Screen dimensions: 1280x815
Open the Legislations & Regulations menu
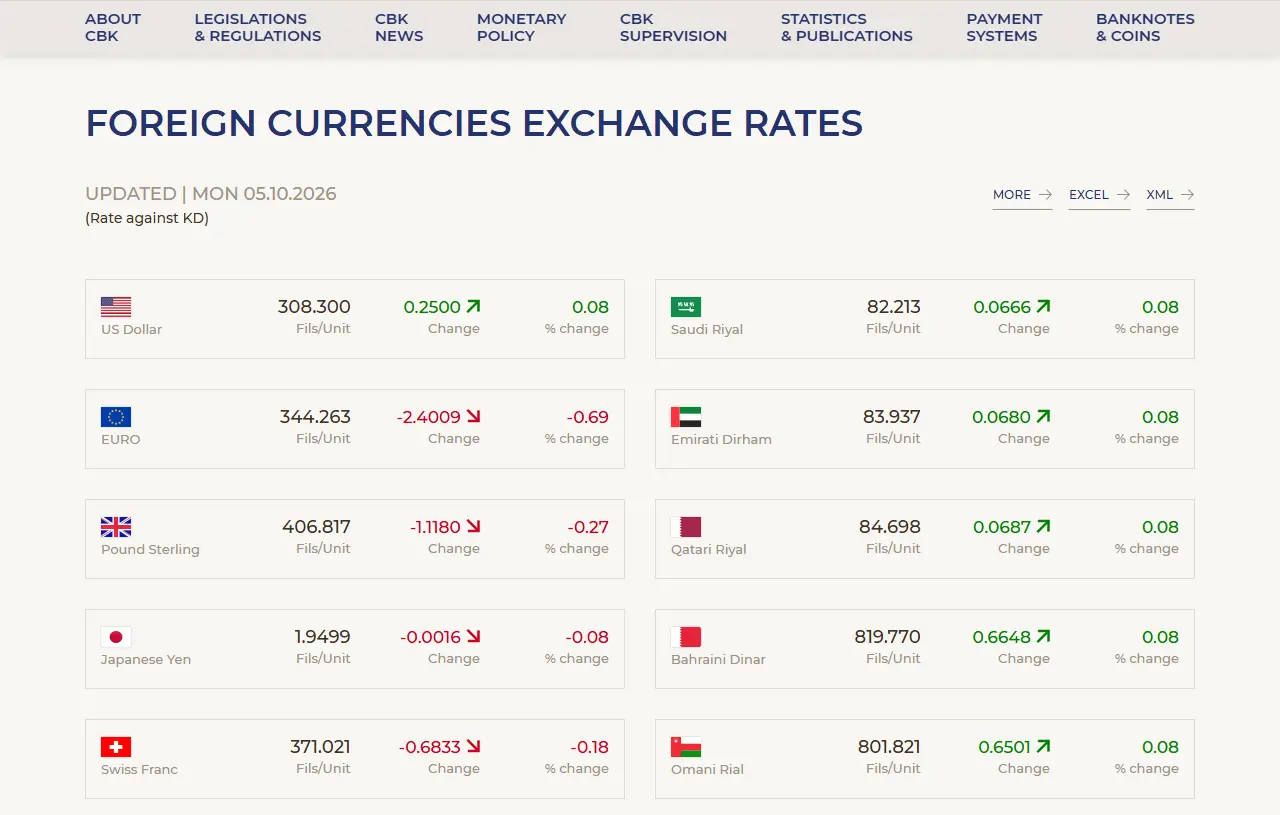[258, 27]
